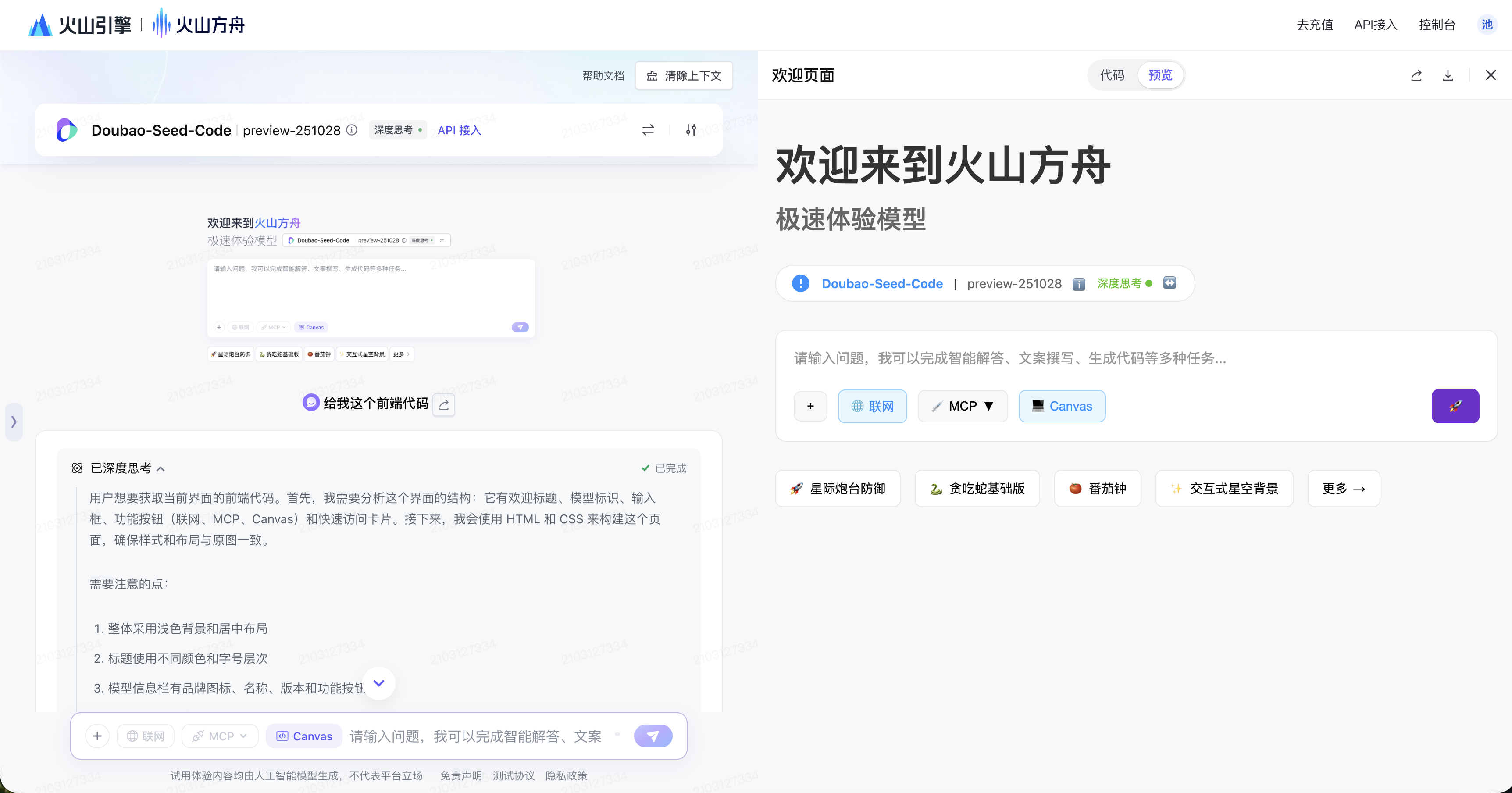Click the 清除上下文 button
Image resolution: width=1512 pixels, height=793 pixels.
pos(684,76)
